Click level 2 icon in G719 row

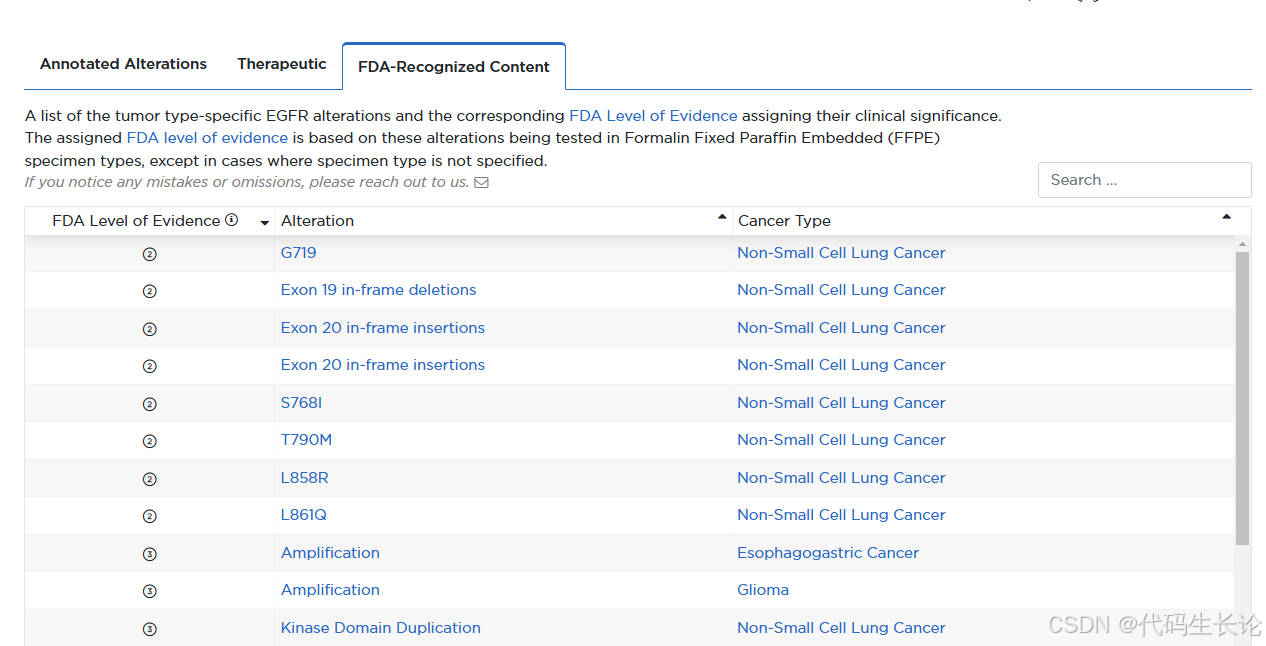(x=150, y=254)
